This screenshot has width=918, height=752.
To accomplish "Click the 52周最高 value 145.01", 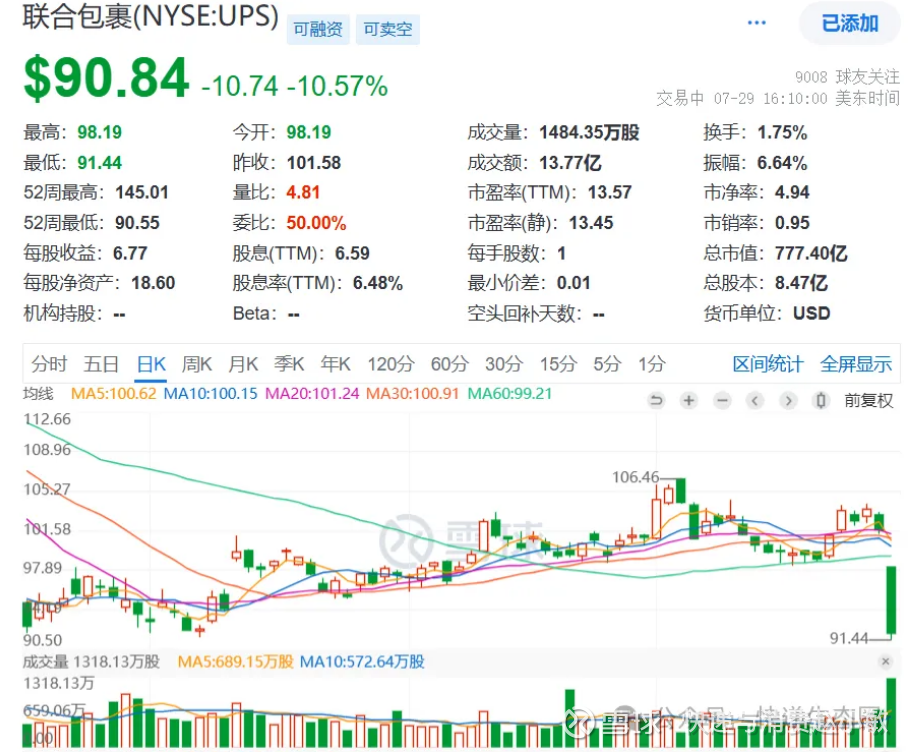I will point(142,193).
